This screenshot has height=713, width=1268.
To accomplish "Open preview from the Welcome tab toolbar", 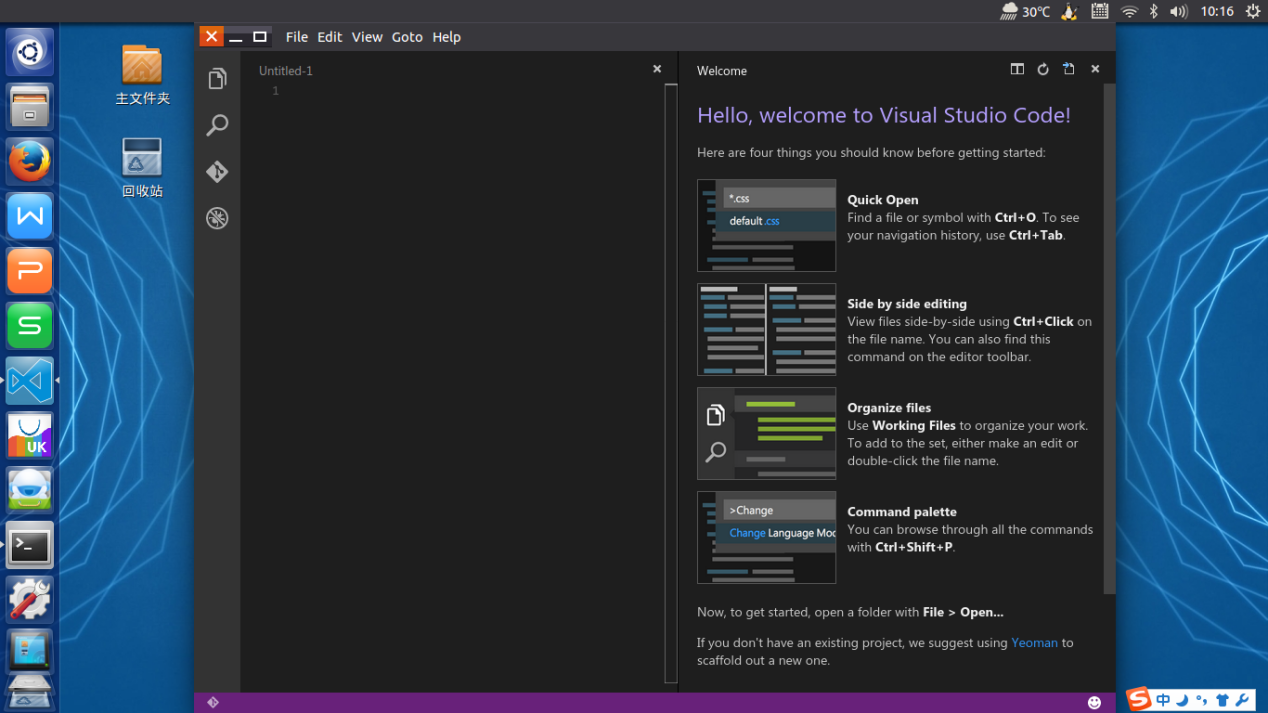I will (1068, 69).
